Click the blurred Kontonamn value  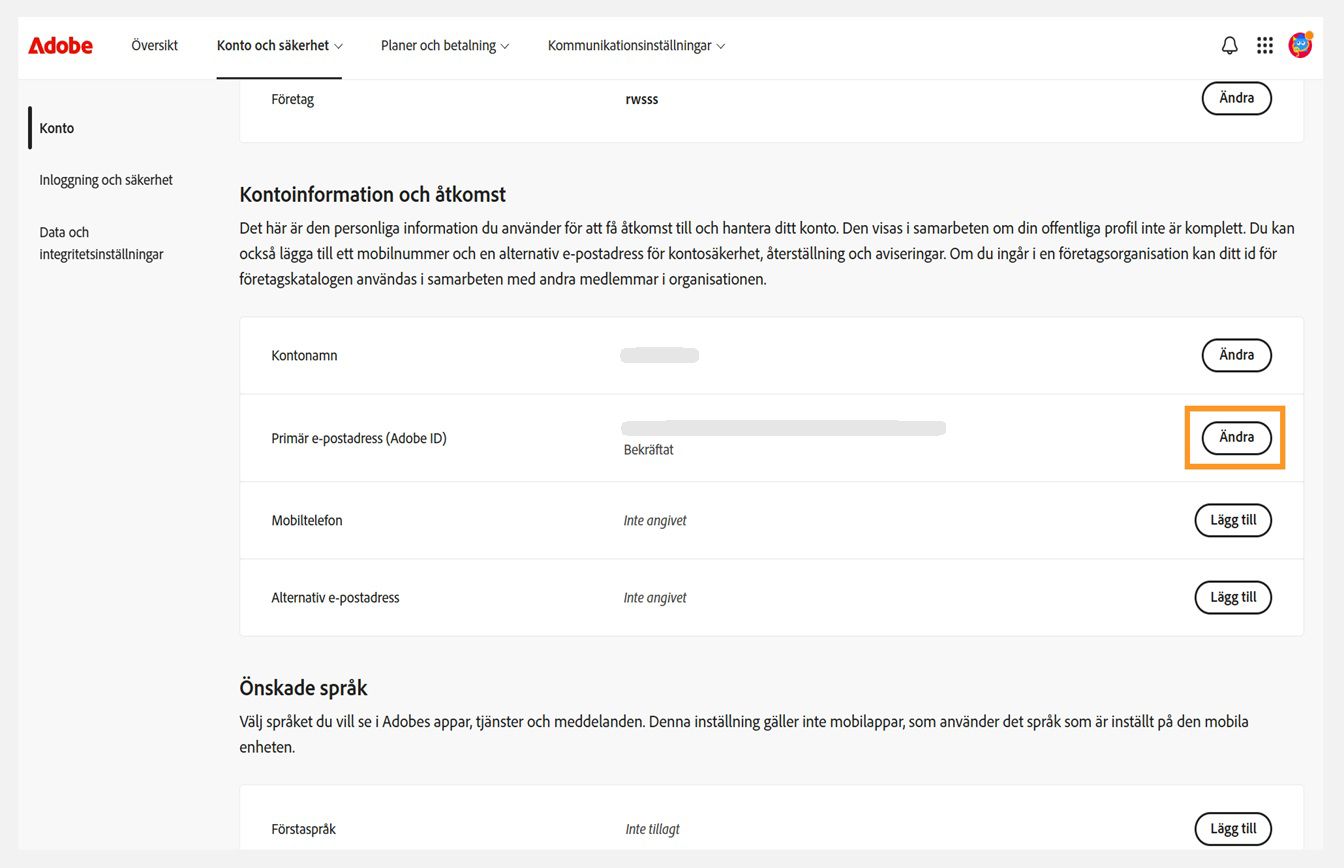[659, 354]
